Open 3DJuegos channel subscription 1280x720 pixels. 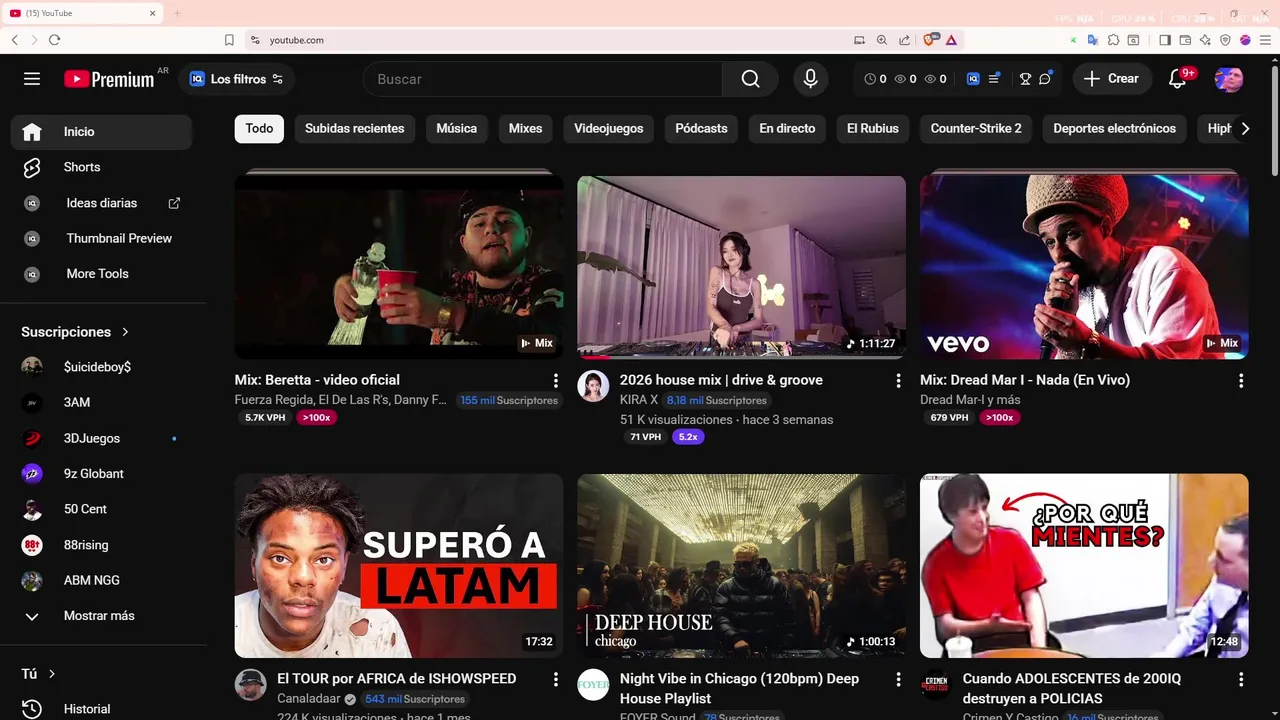tap(102, 438)
